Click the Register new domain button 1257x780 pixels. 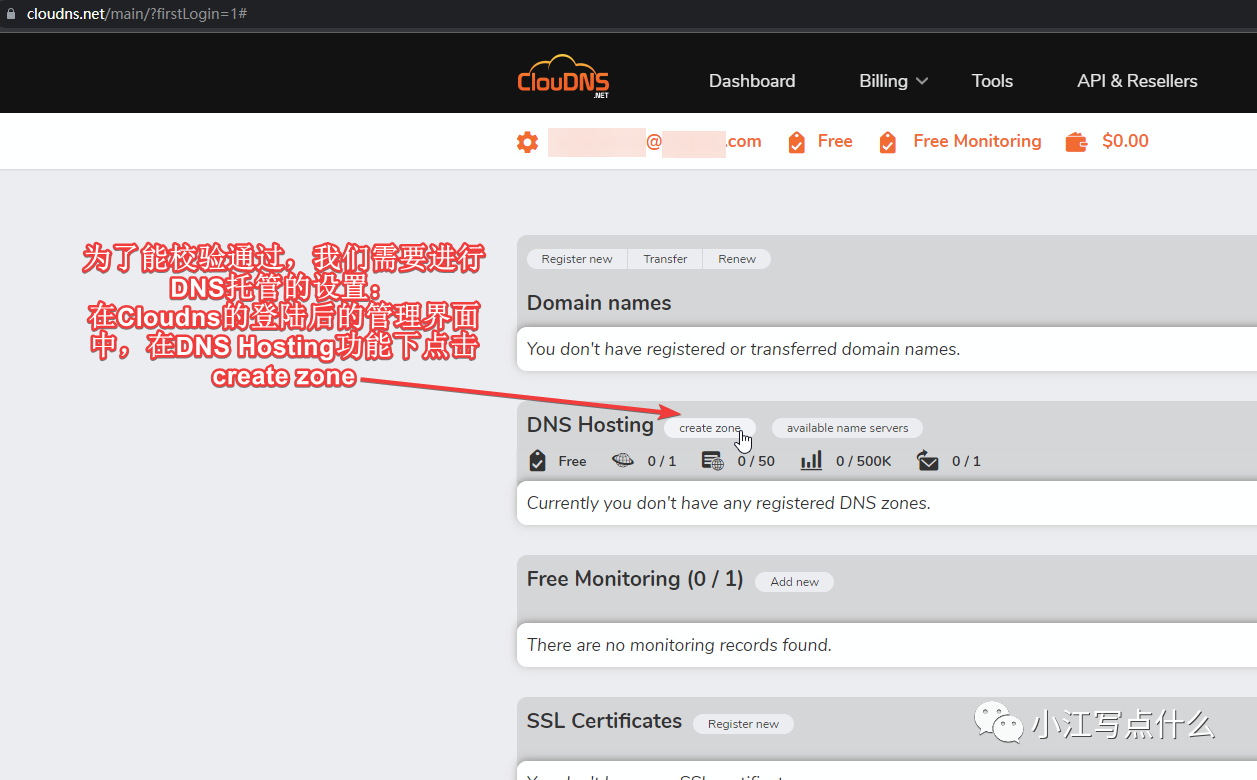(x=577, y=259)
